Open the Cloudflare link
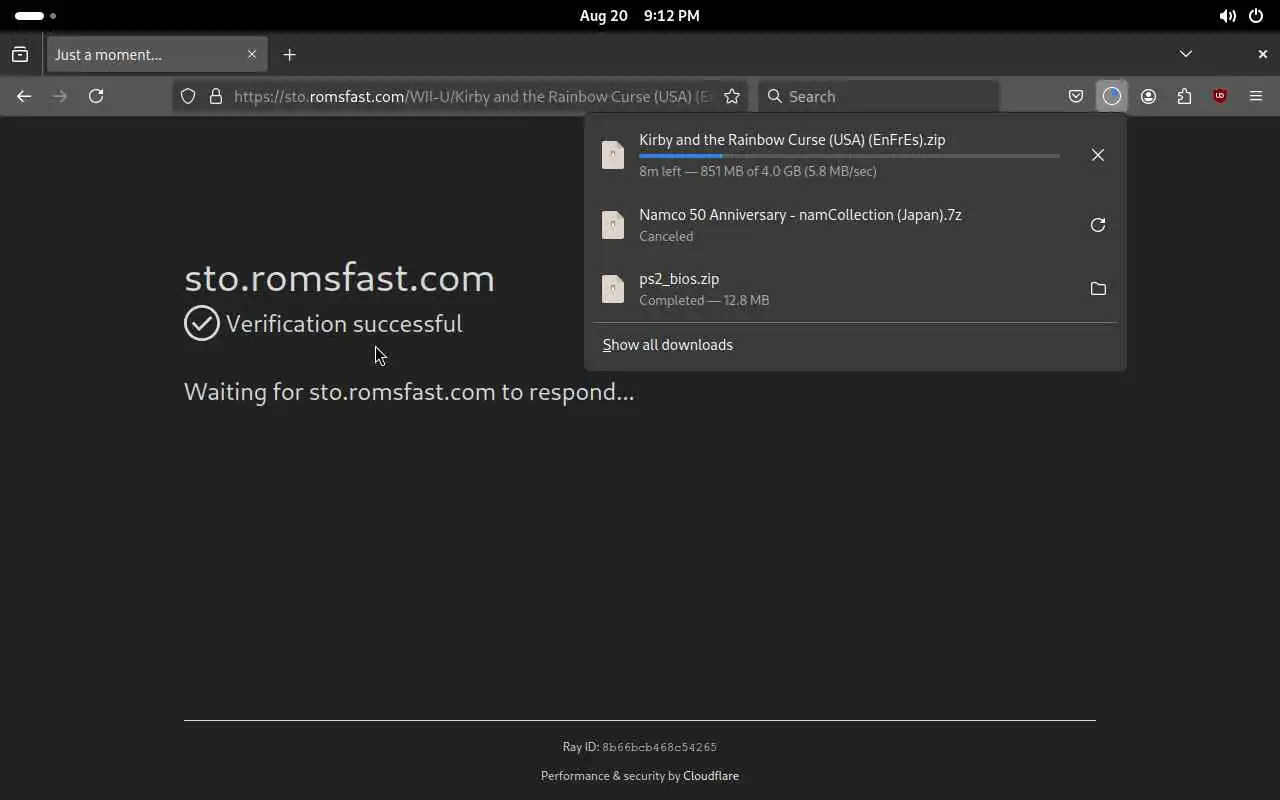The image size is (1280, 800). 711,776
